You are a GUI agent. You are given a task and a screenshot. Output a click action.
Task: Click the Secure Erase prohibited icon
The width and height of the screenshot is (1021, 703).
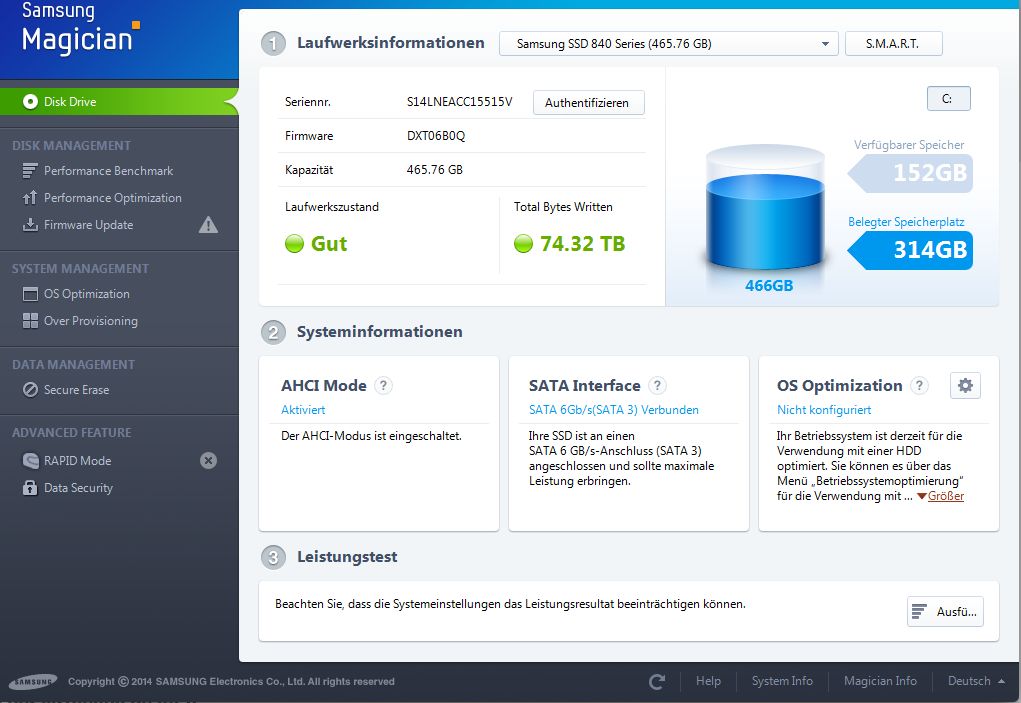click(x=30, y=390)
